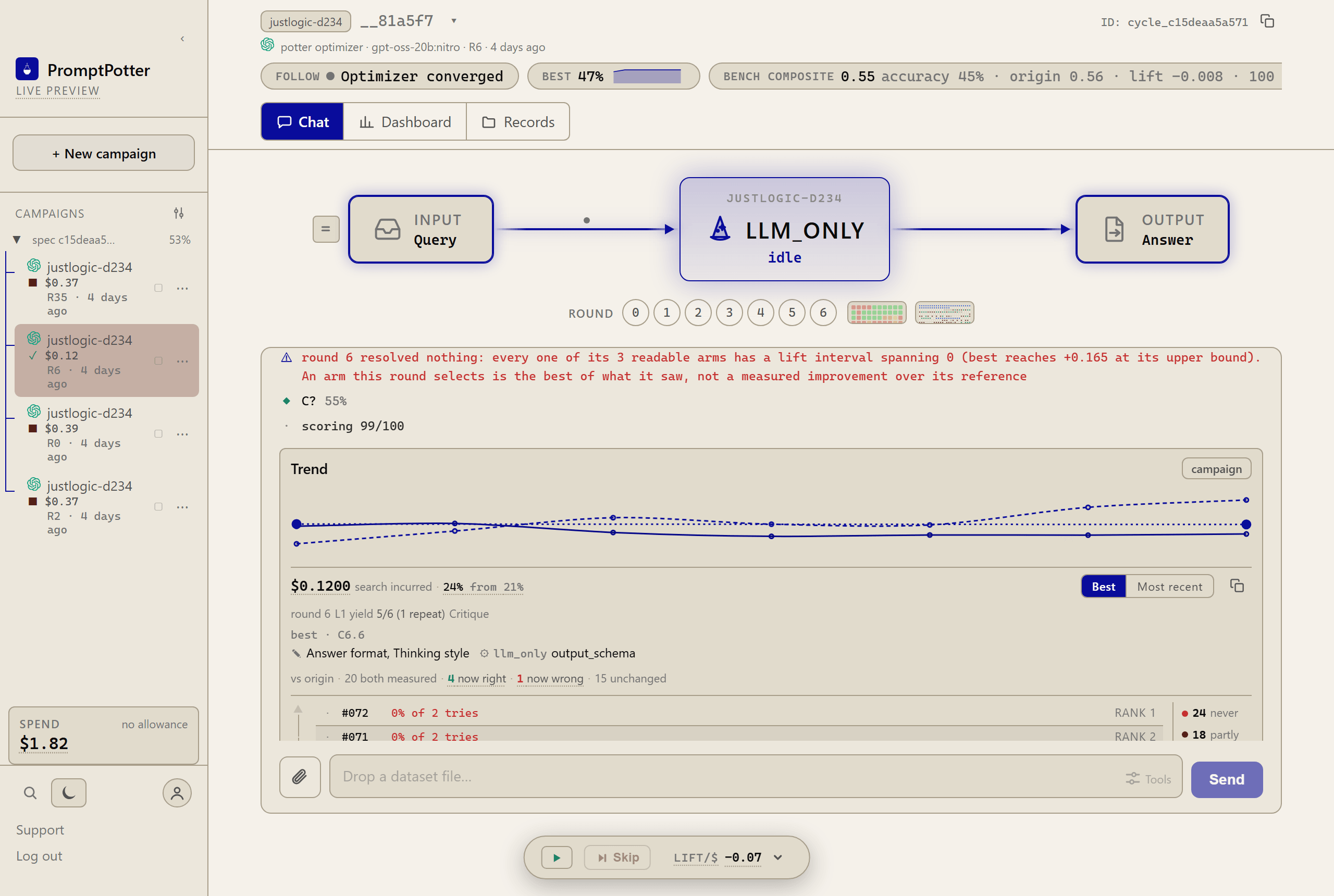Tick checkbox for $0.12 R6 campaign
This screenshot has height=896, width=1334.
(x=158, y=360)
